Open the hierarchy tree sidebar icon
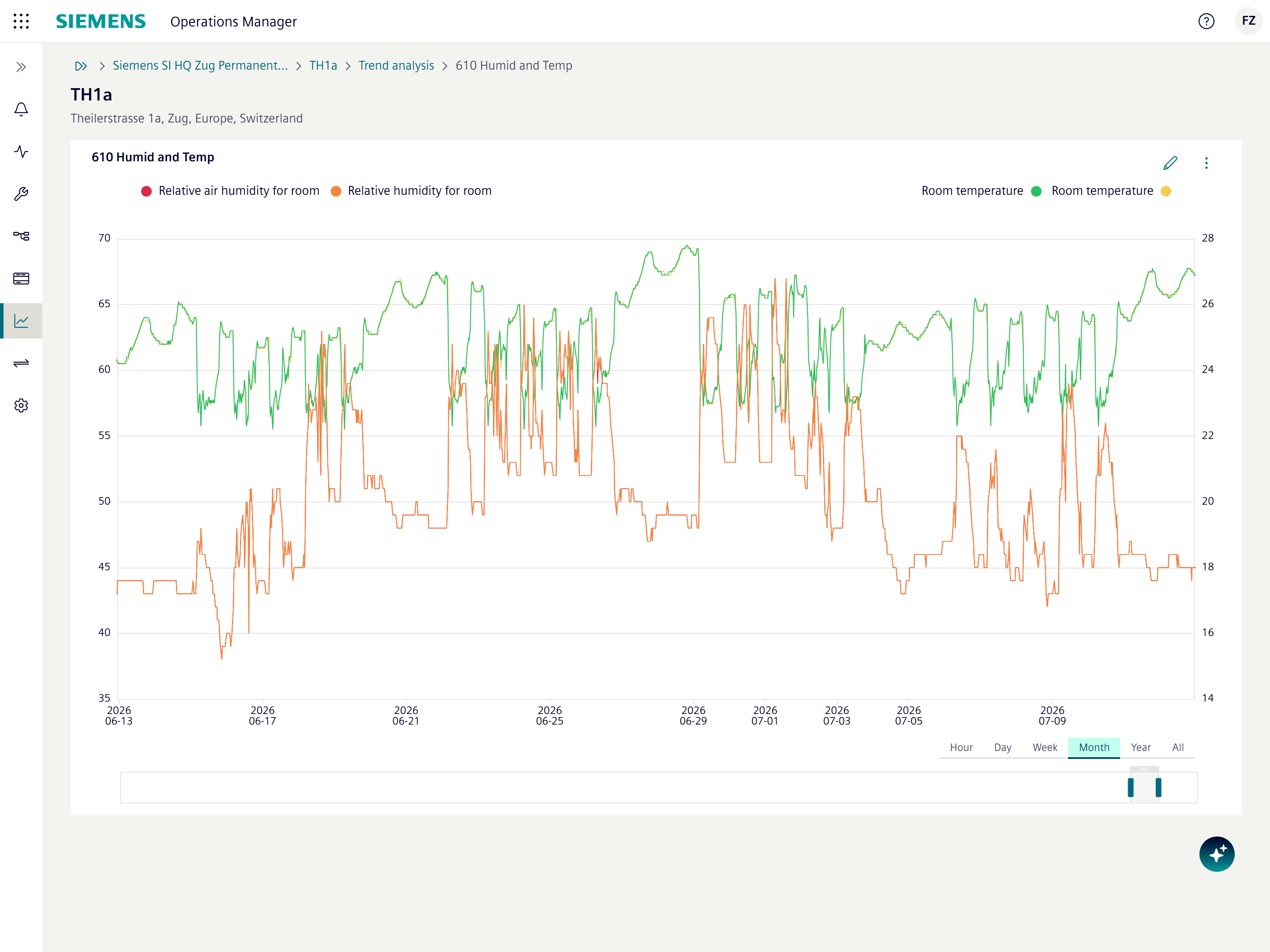1270x952 pixels. tap(21, 236)
